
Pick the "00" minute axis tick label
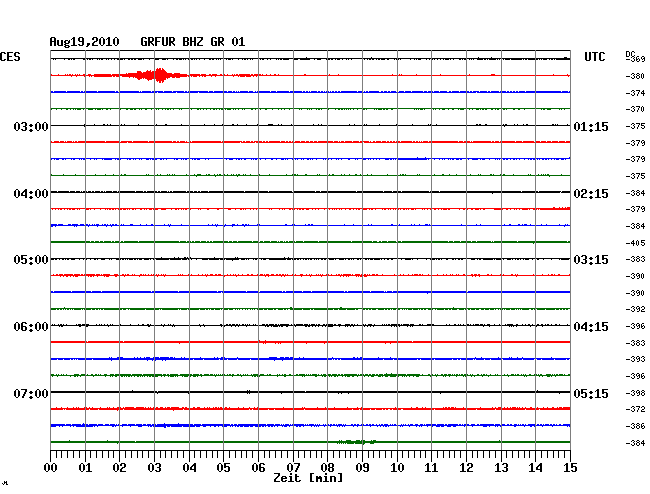tap(51, 468)
